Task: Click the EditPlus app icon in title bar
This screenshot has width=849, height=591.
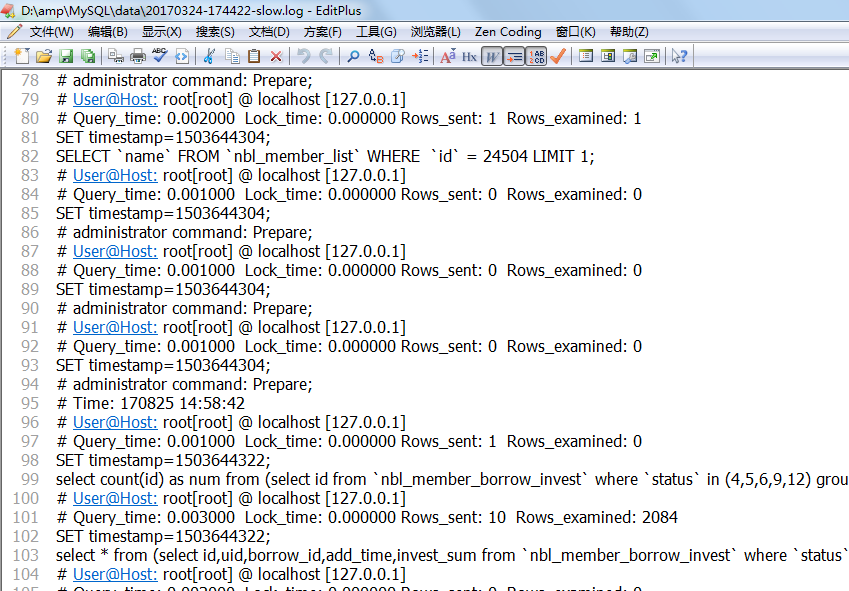Action: click(8, 10)
